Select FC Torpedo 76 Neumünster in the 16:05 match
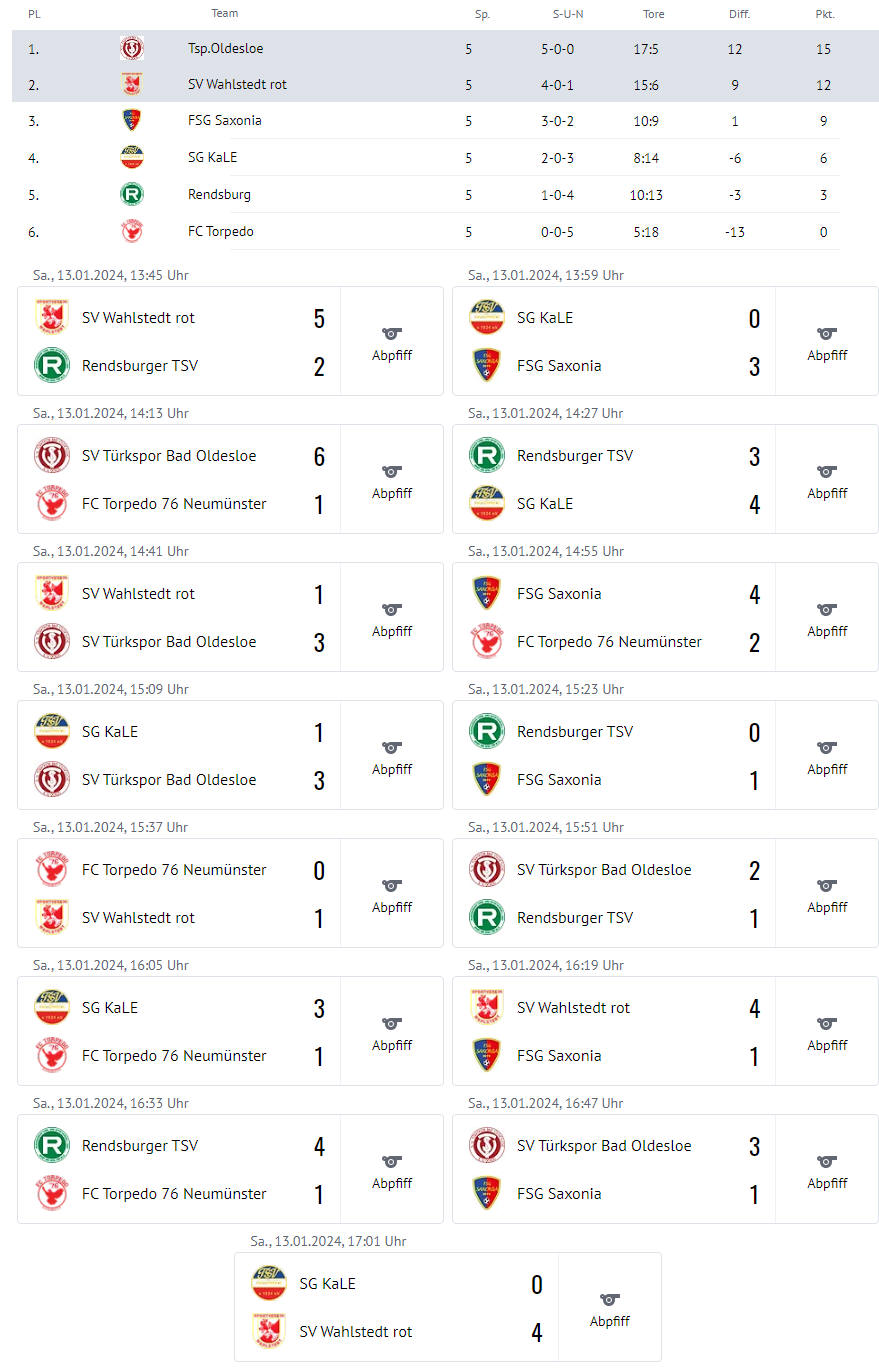879x1372 pixels. pyautogui.click(x=174, y=1056)
